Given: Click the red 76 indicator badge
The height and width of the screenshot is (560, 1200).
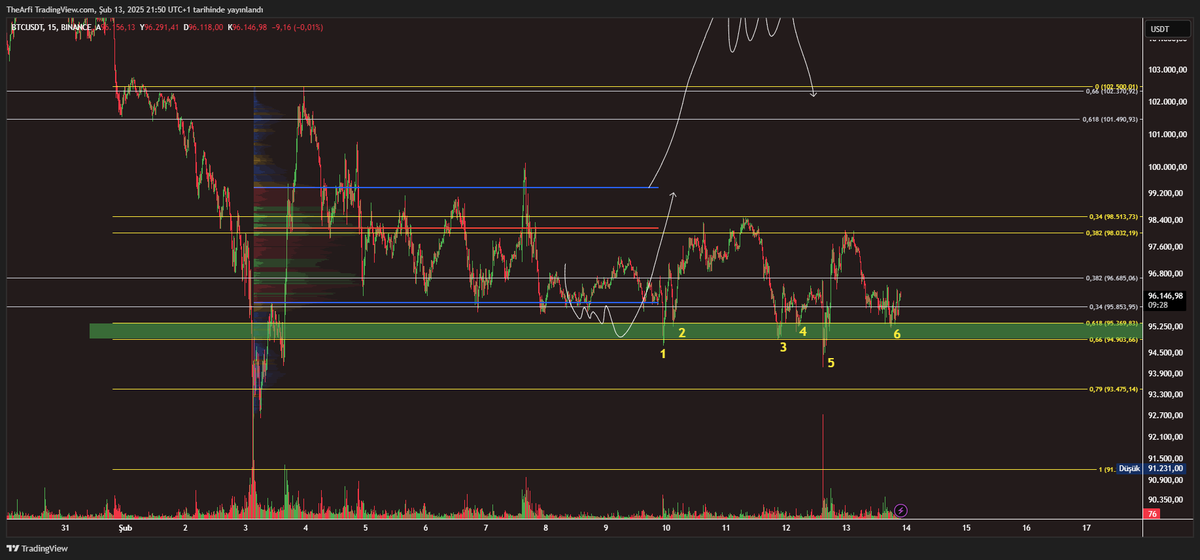Looking at the screenshot, I should tap(1153, 514).
